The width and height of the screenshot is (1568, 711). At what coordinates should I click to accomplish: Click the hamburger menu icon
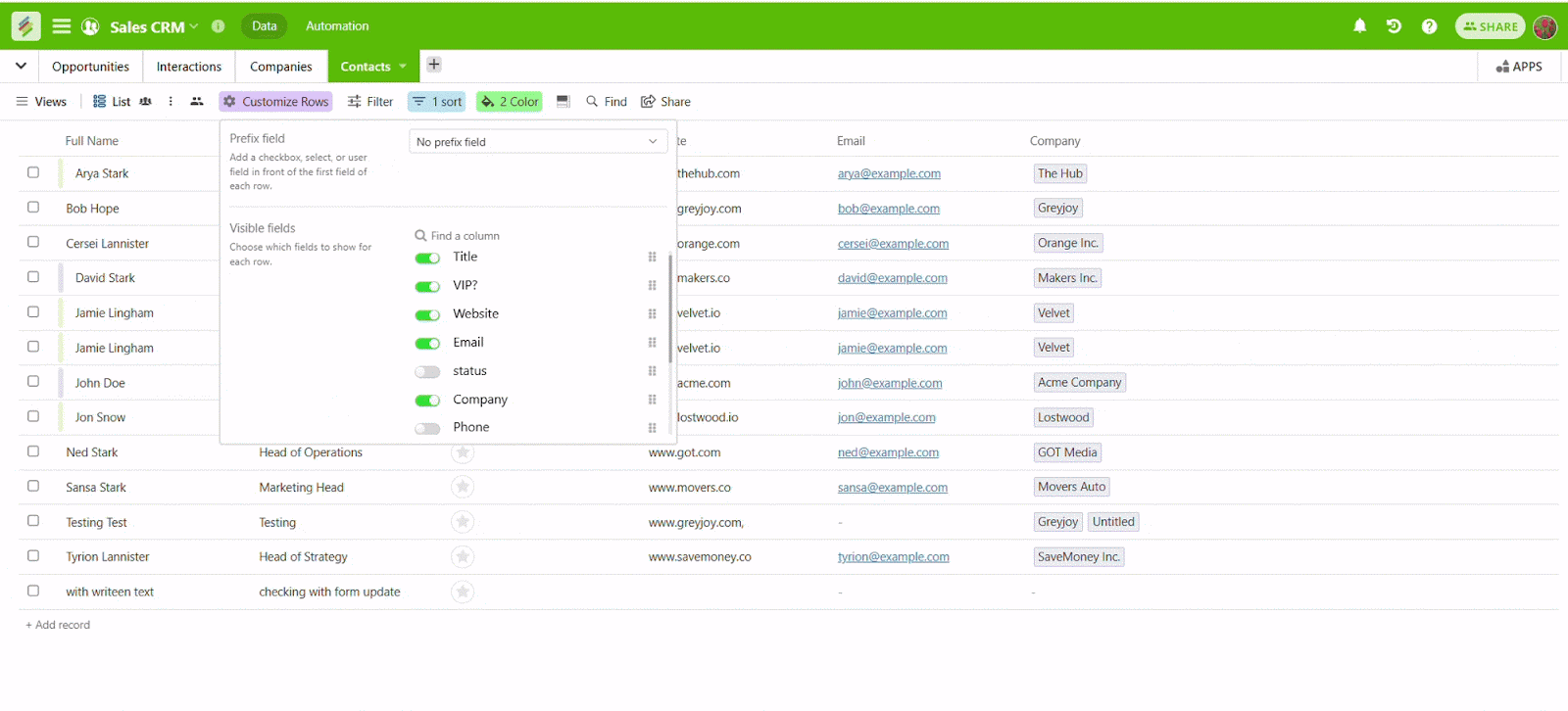[x=62, y=26]
